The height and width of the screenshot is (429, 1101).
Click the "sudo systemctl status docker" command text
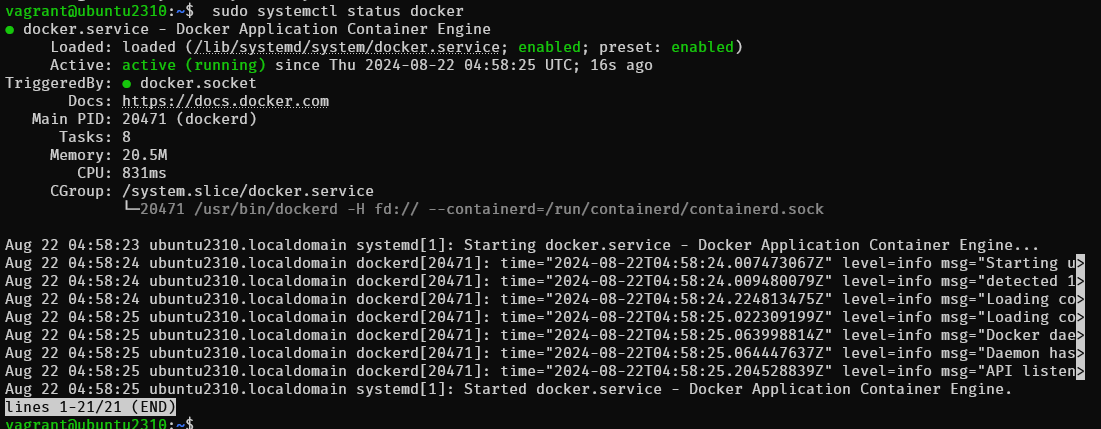tap(320, 10)
